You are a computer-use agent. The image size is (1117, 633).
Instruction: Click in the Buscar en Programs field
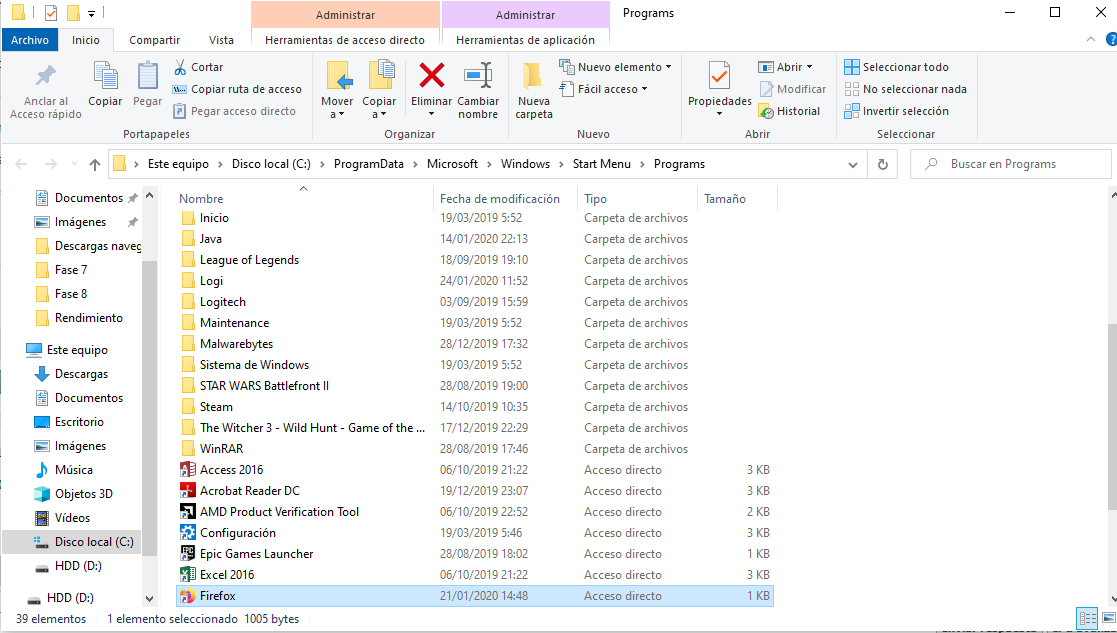tap(1011, 164)
